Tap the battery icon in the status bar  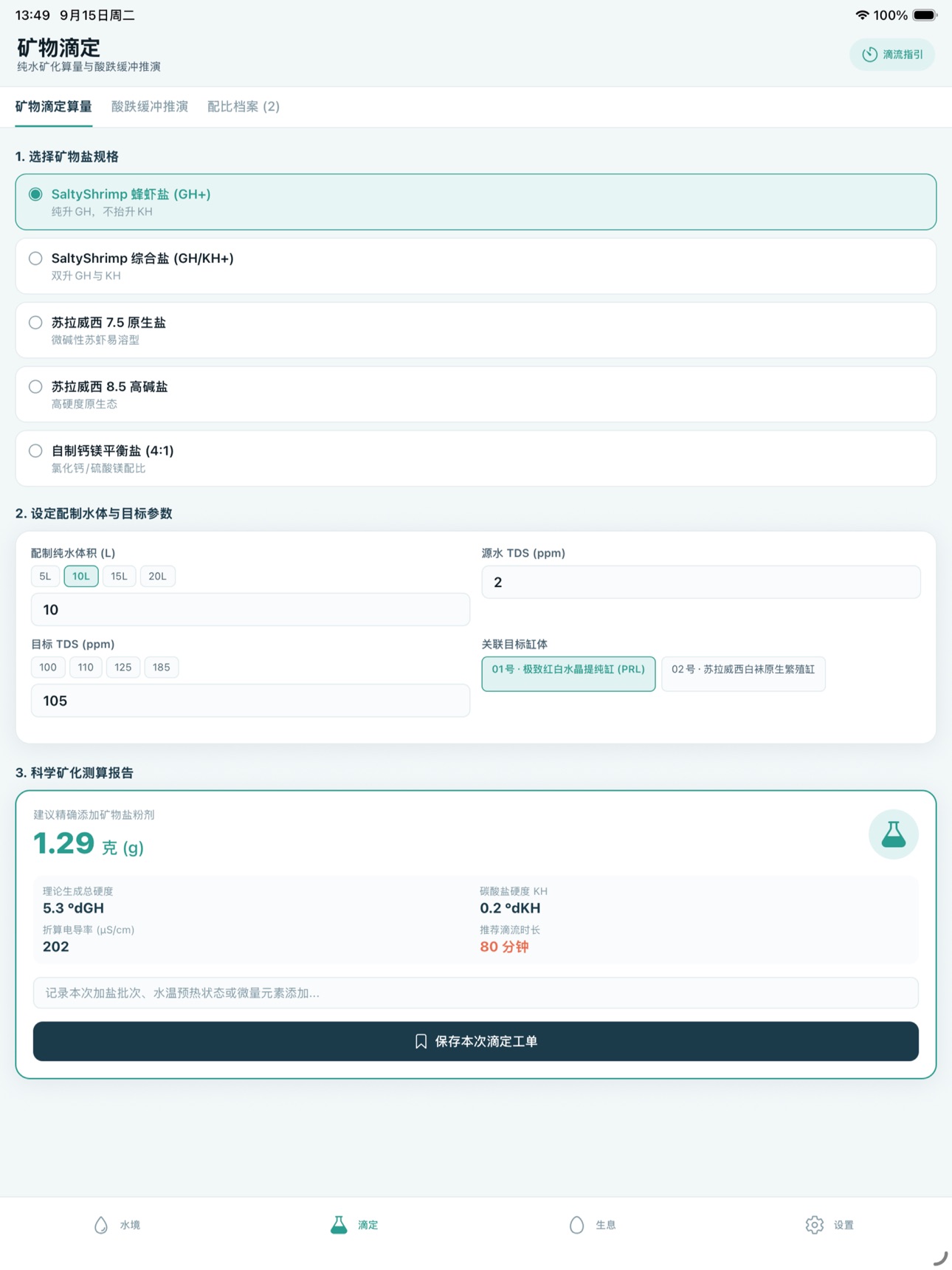[x=925, y=15]
